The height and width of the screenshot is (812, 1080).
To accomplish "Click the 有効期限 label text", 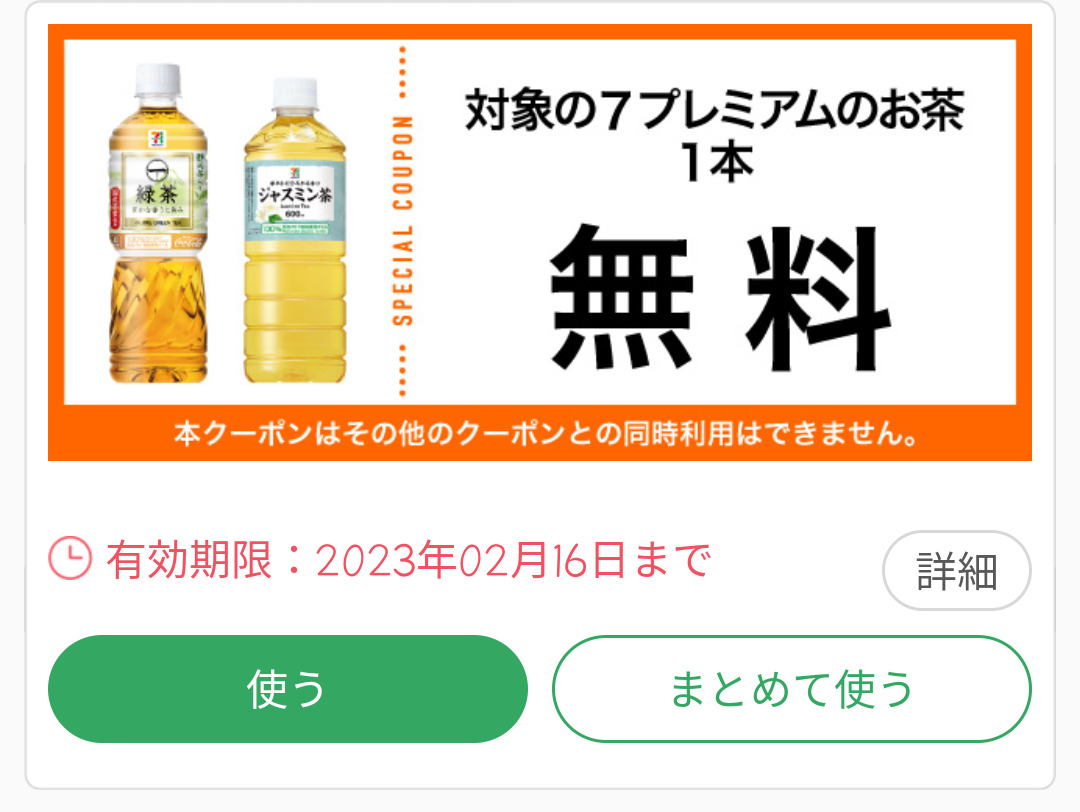I will coord(189,559).
